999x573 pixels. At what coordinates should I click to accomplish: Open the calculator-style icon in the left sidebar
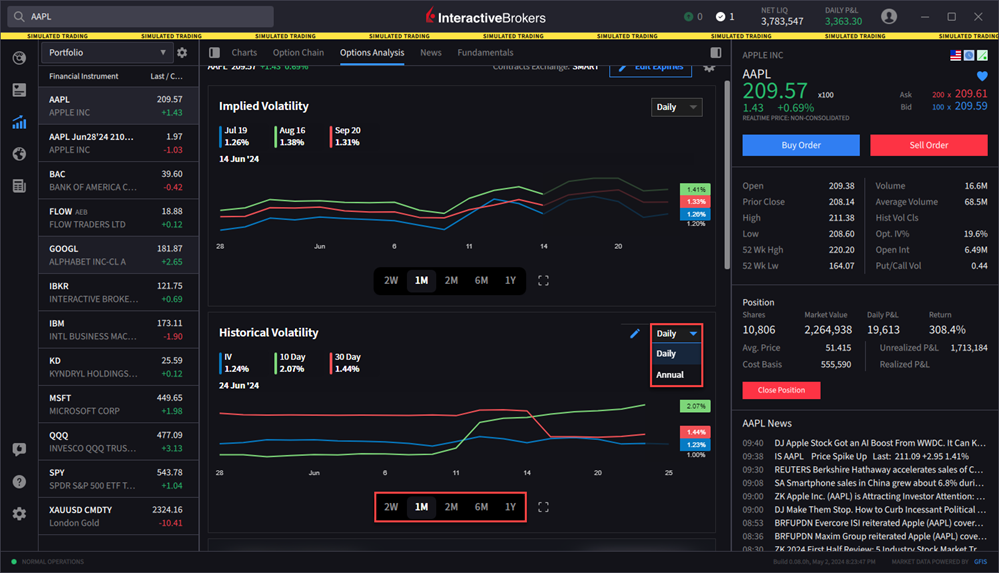coord(19,186)
